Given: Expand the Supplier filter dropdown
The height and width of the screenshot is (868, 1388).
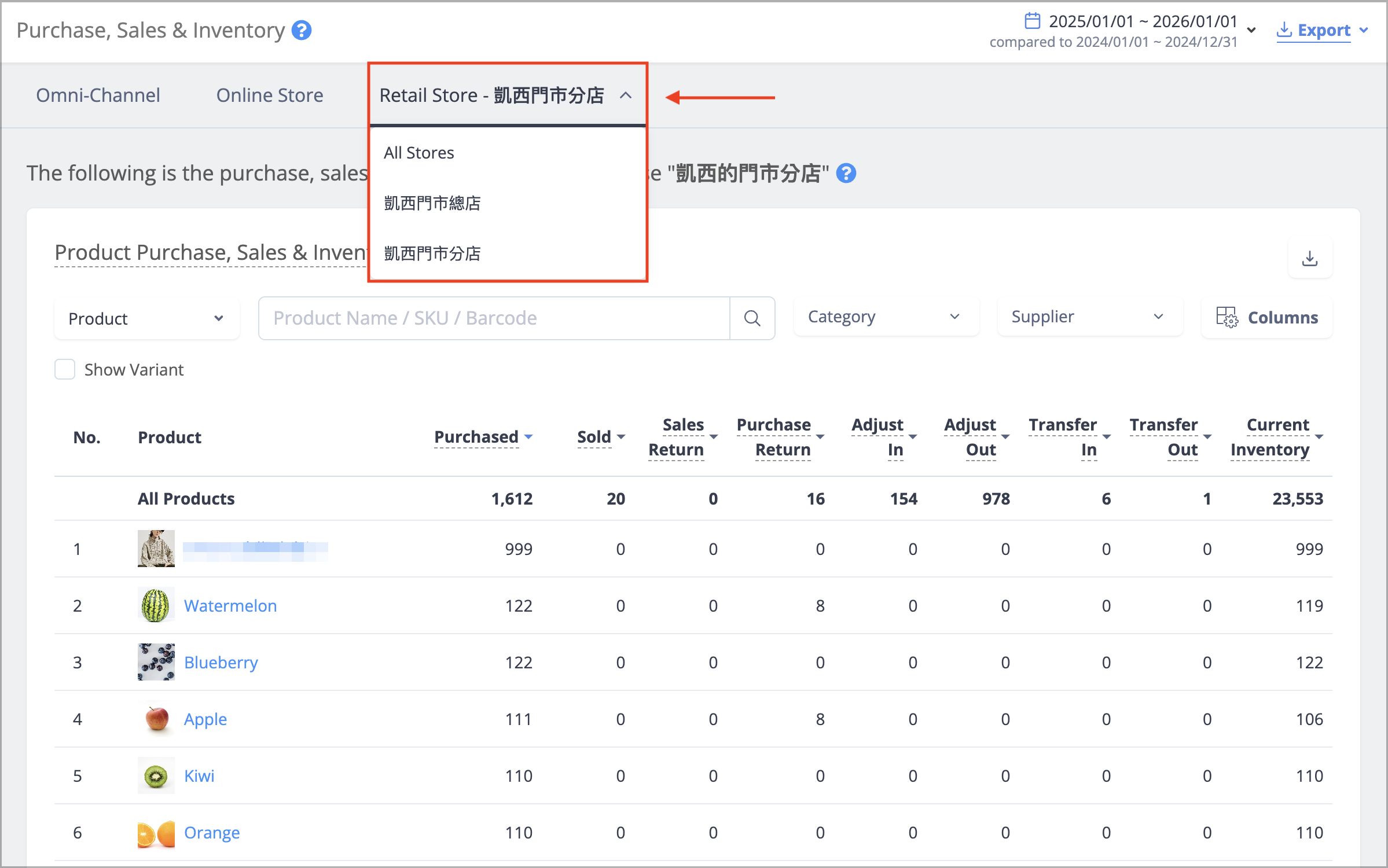Looking at the screenshot, I should click(1090, 317).
